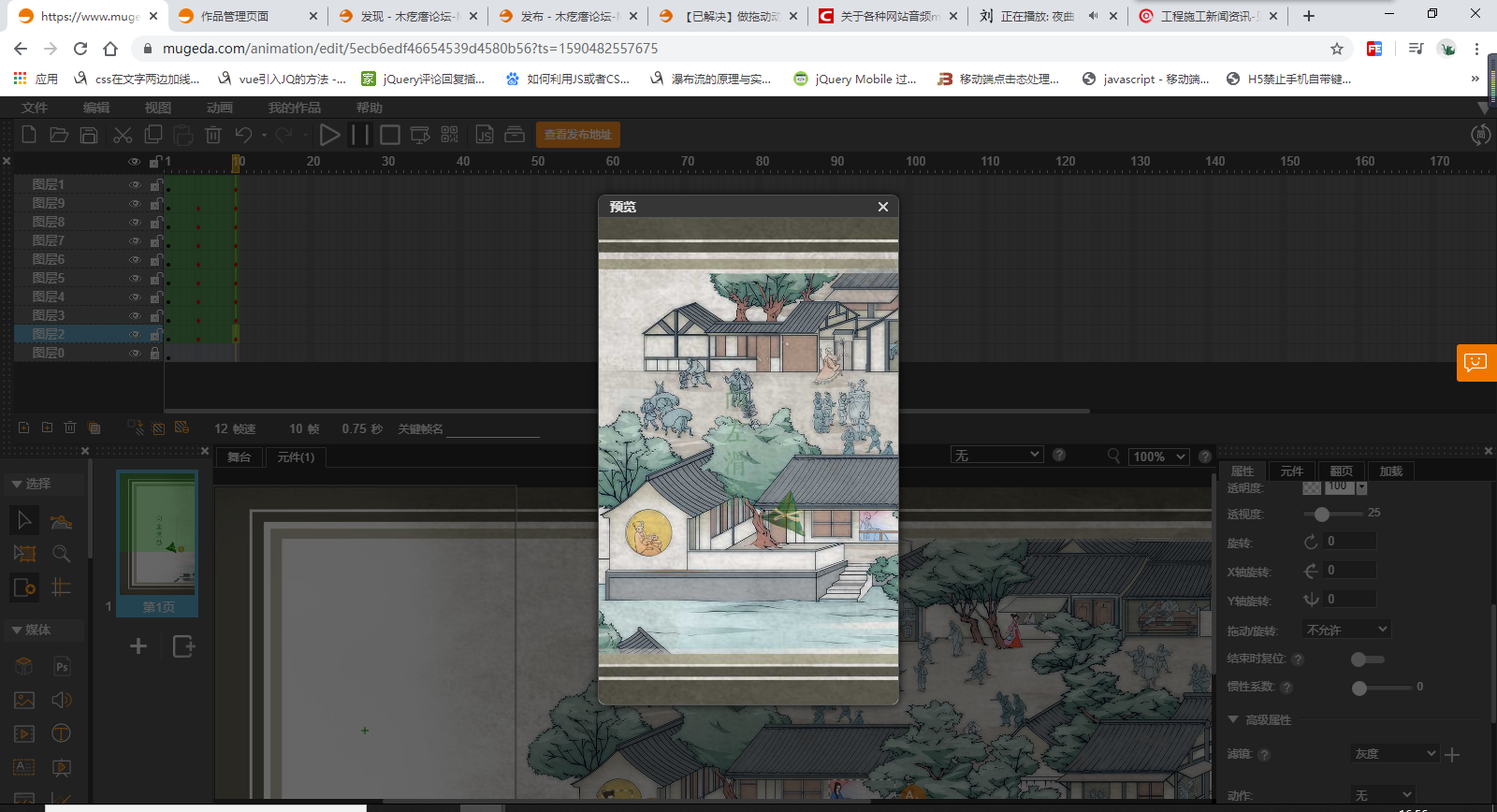Choose the transform tool
Image resolution: width=1497 pixels, height=812 pixels.
(24, 554)
